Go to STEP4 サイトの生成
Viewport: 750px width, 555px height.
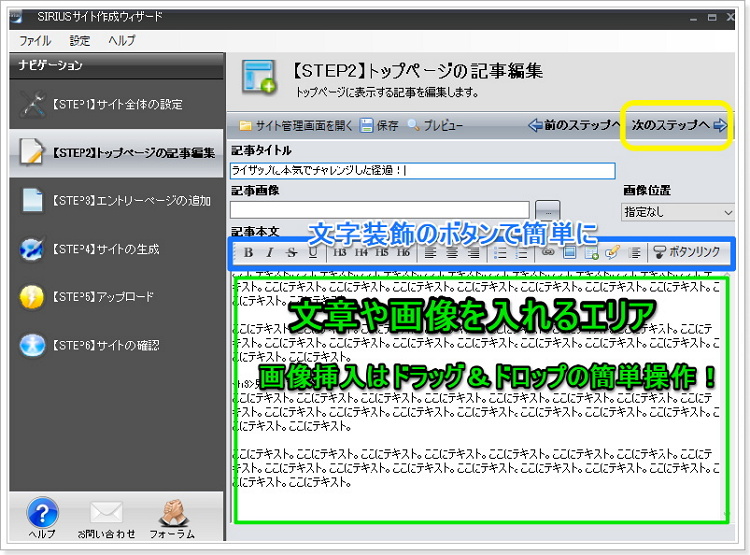click(x=116, y=249)
